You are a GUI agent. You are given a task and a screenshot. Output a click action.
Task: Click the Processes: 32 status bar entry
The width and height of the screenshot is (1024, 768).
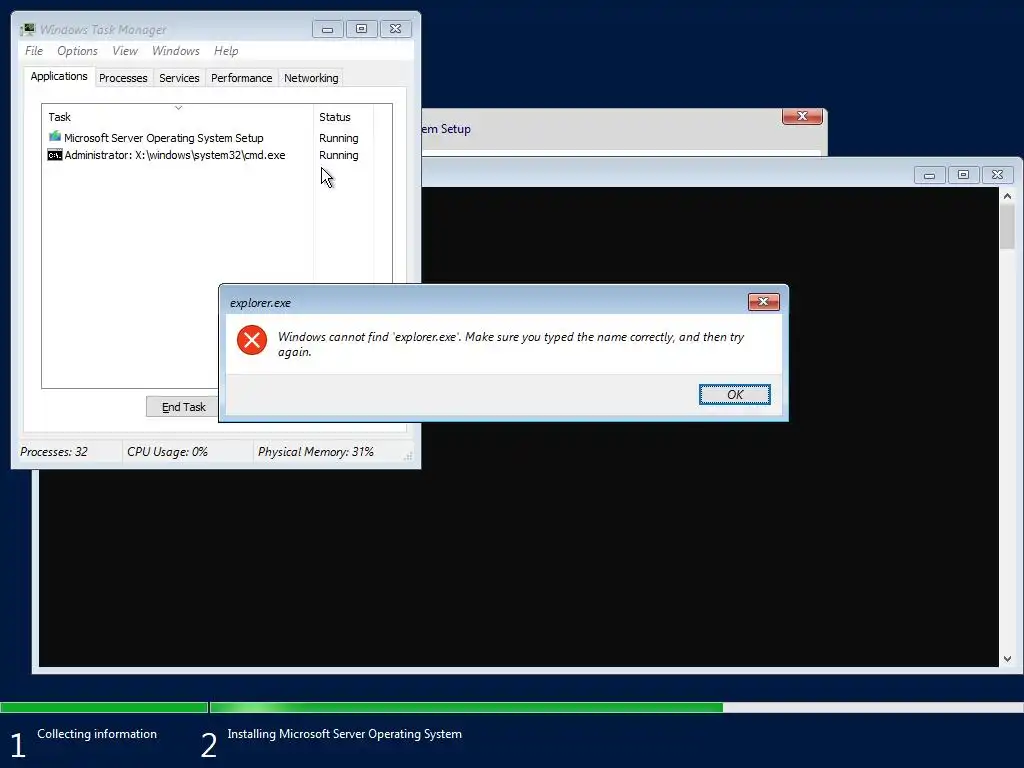click(x=54, y=452)
